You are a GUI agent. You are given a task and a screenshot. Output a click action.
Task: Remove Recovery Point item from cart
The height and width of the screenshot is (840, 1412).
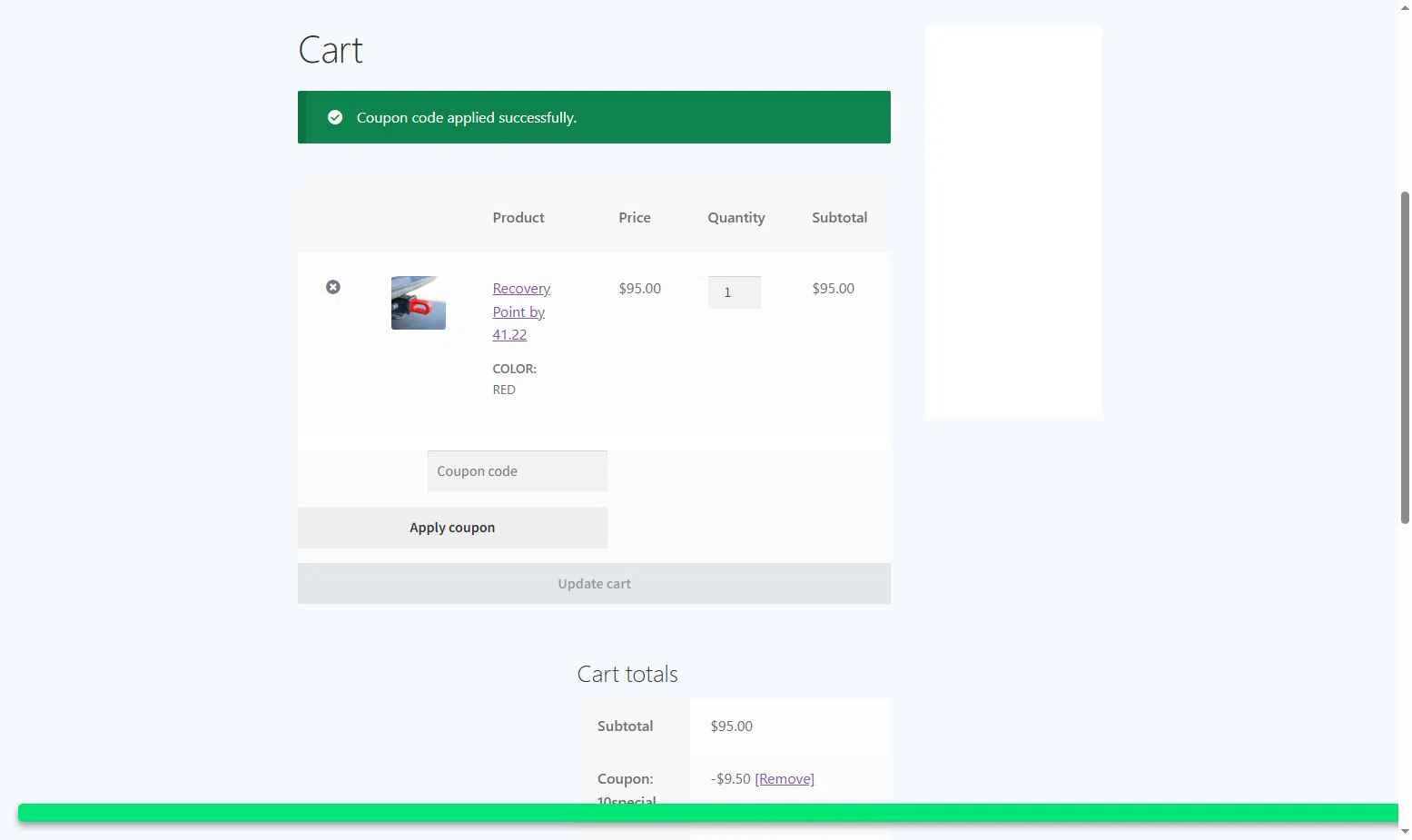point(333,287)
